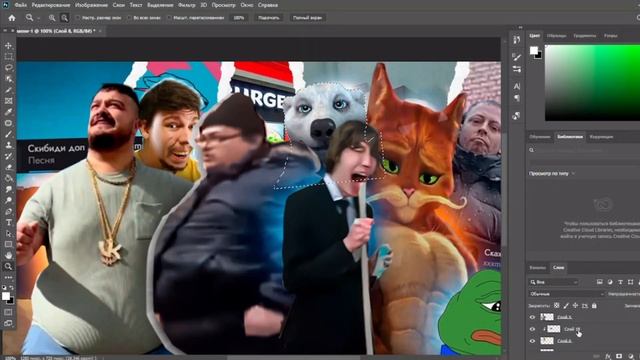This screenshot has width=640, height=360.
Task: Hide the top layer using its eye icon
Action: click(532, 317)
